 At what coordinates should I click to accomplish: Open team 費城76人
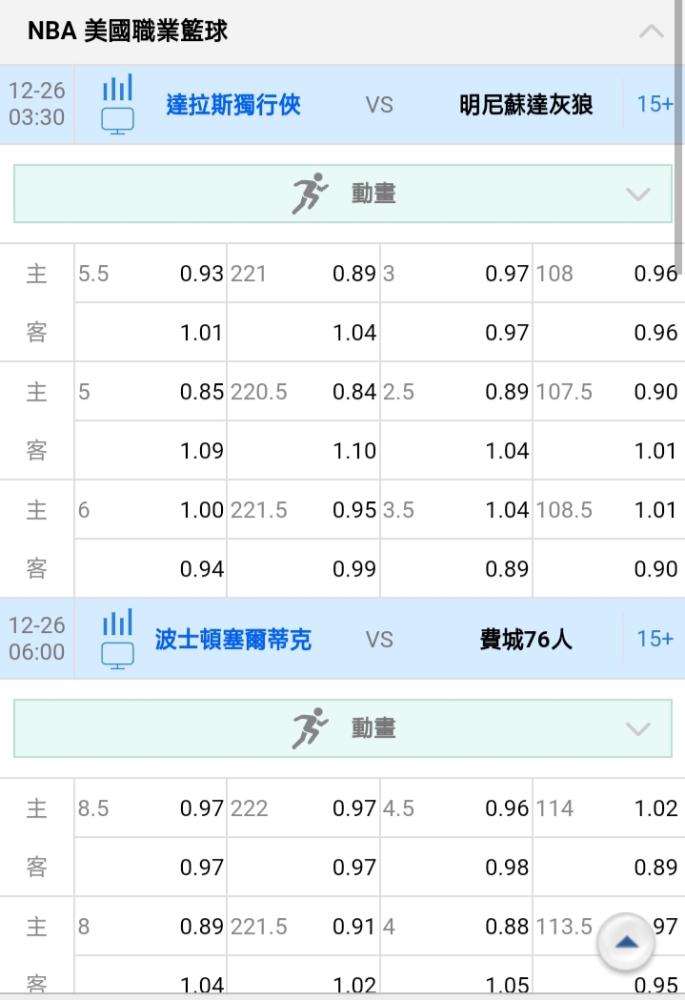(526, 639)
